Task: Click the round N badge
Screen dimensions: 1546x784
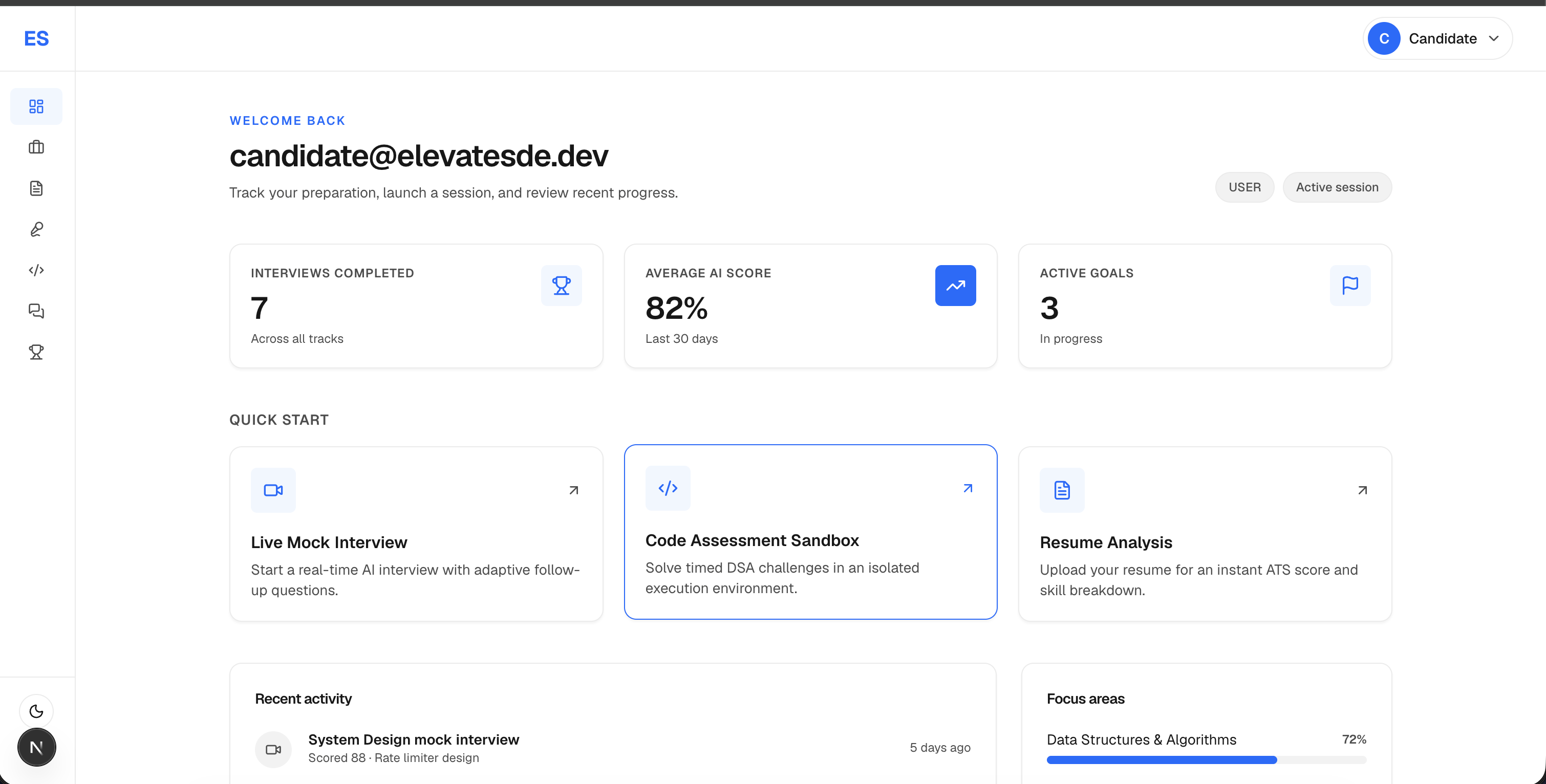Action: point(37,747)
